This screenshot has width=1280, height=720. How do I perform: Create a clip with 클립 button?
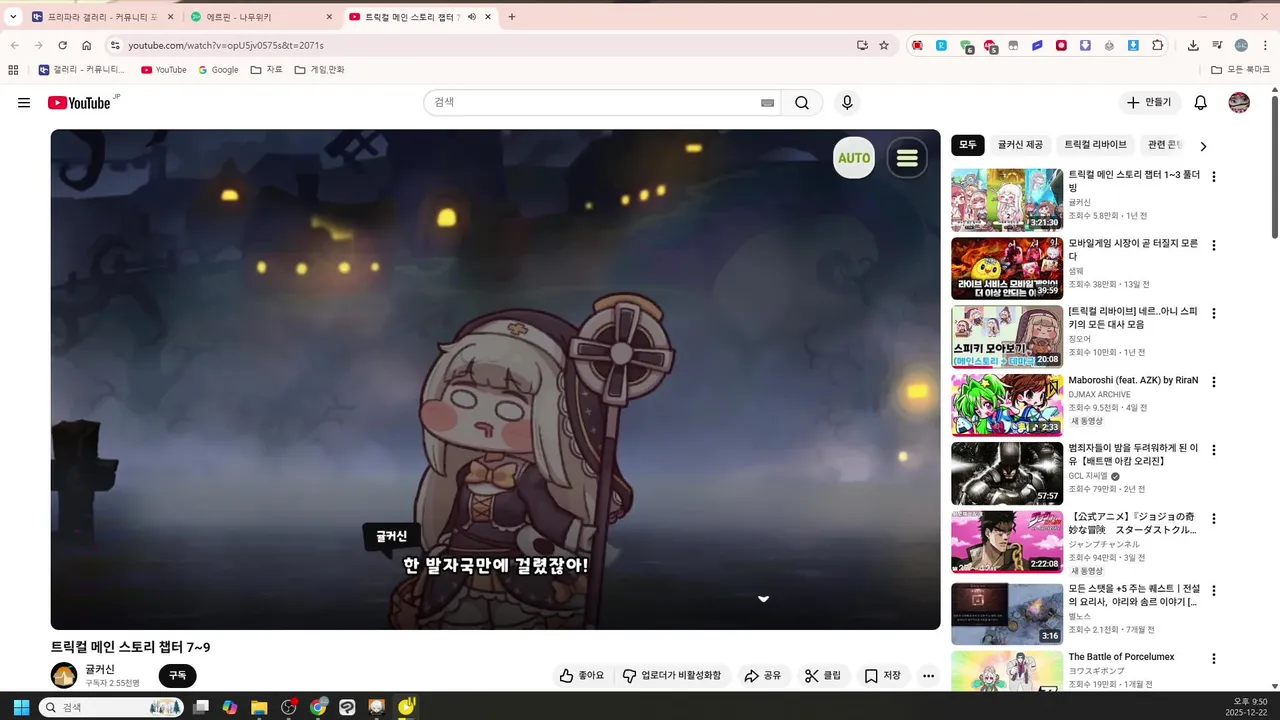click(822, 676)
